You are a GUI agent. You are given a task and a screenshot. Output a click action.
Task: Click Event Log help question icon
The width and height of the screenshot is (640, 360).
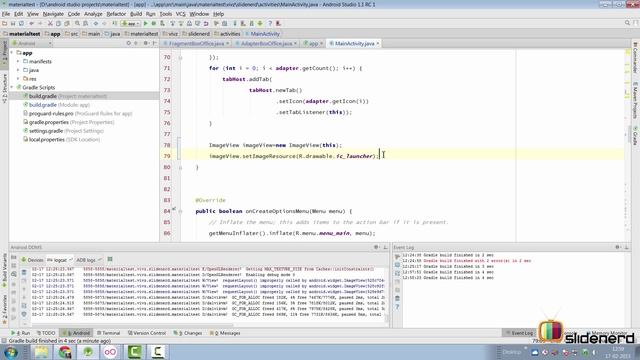397,307
